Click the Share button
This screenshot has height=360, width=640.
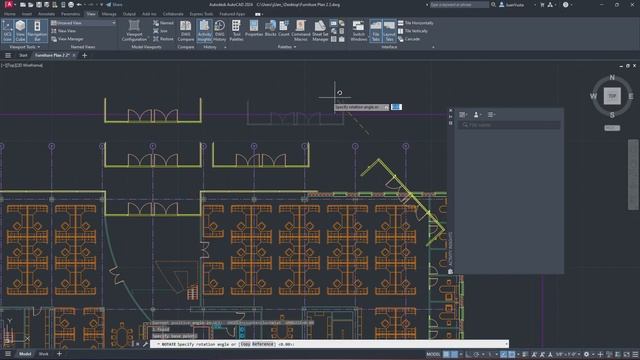[x=114, y=4]
